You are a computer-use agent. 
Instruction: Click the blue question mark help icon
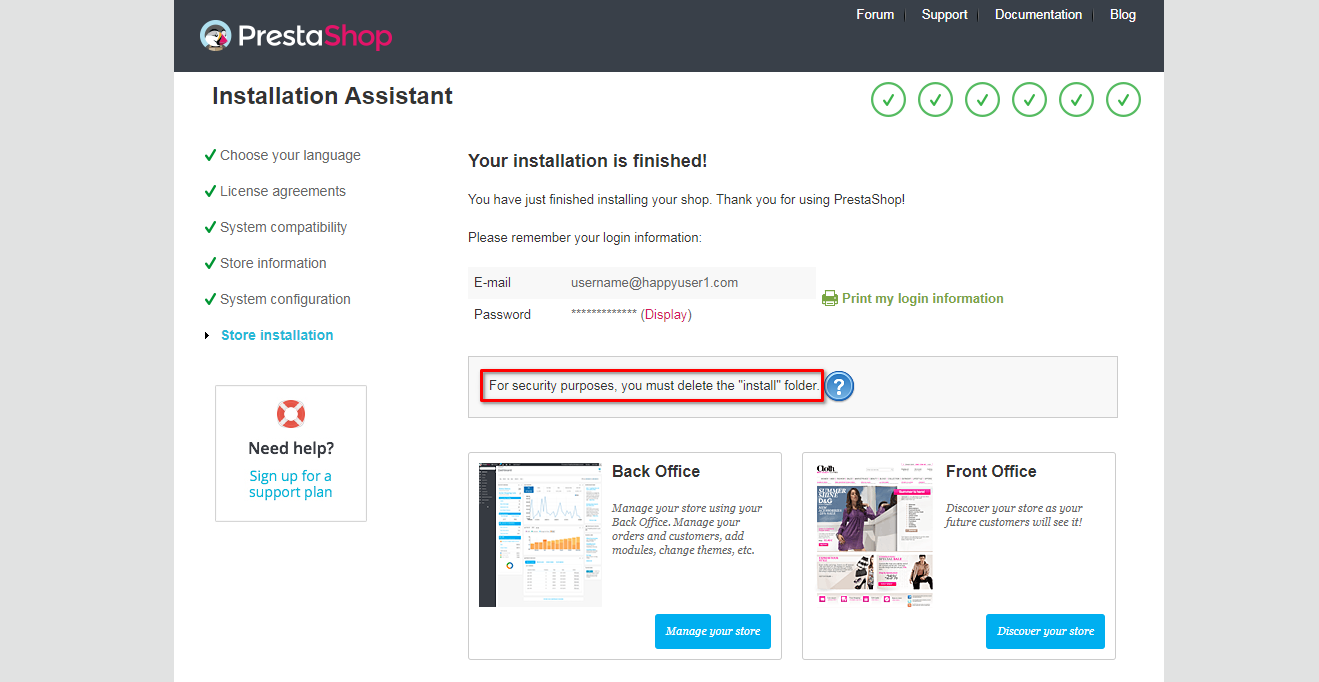coord(839,386)
